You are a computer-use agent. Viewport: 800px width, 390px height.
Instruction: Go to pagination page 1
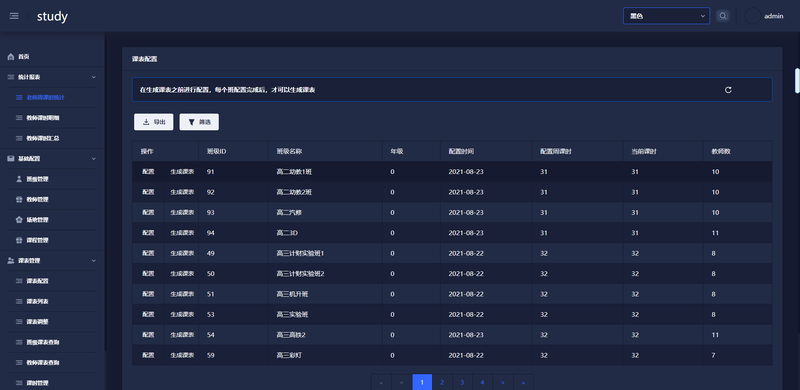pos(422,382)
